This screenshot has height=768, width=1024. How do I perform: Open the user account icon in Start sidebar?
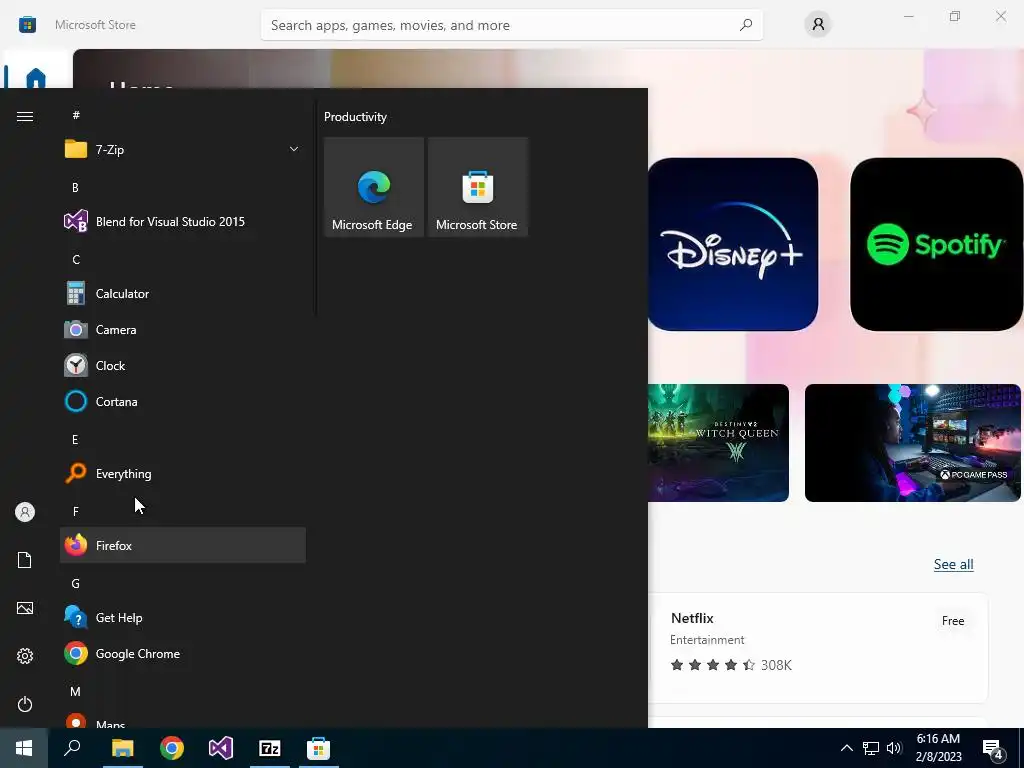25,512
